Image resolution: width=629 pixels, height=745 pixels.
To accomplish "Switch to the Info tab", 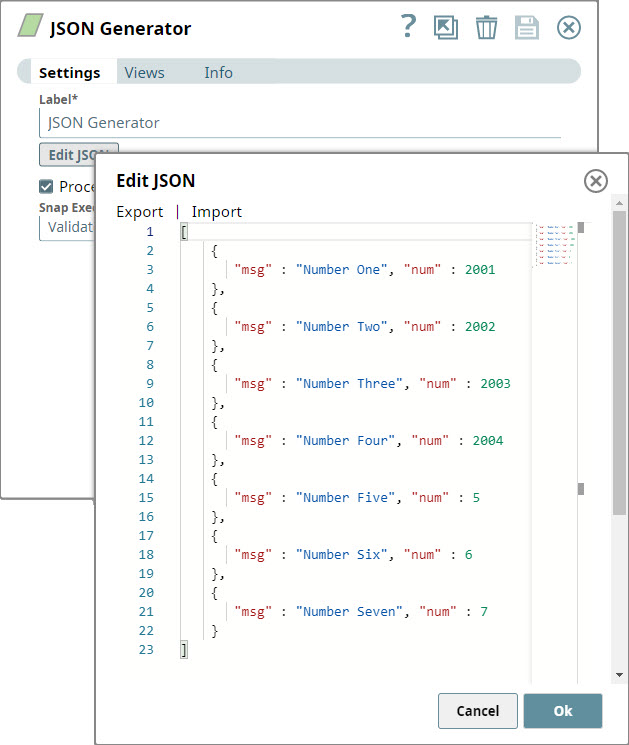I will coord(218,72).
